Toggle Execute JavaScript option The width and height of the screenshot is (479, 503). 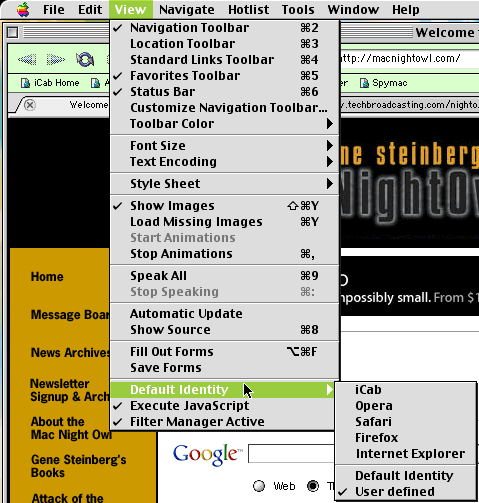click(x=222, y=406)
